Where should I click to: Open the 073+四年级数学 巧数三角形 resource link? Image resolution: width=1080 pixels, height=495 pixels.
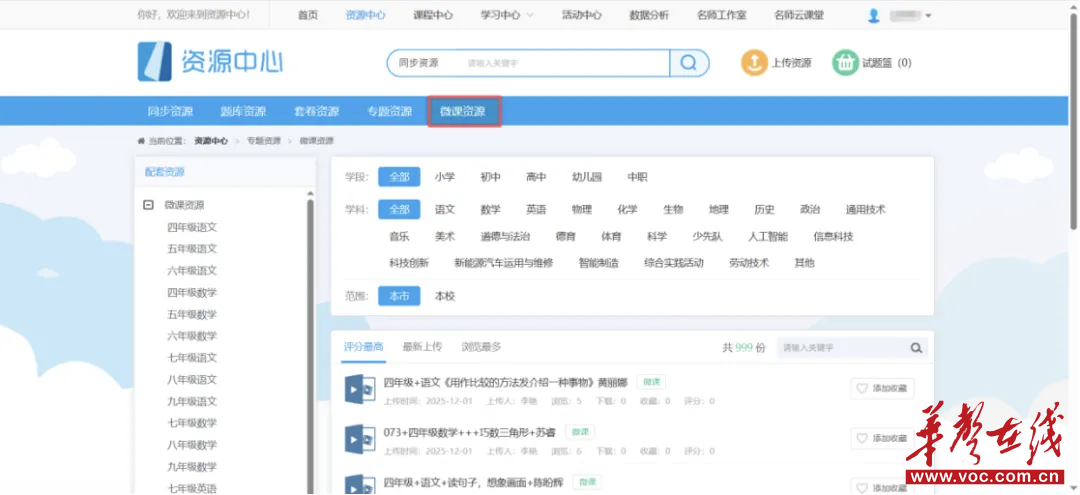click(469, 432)
